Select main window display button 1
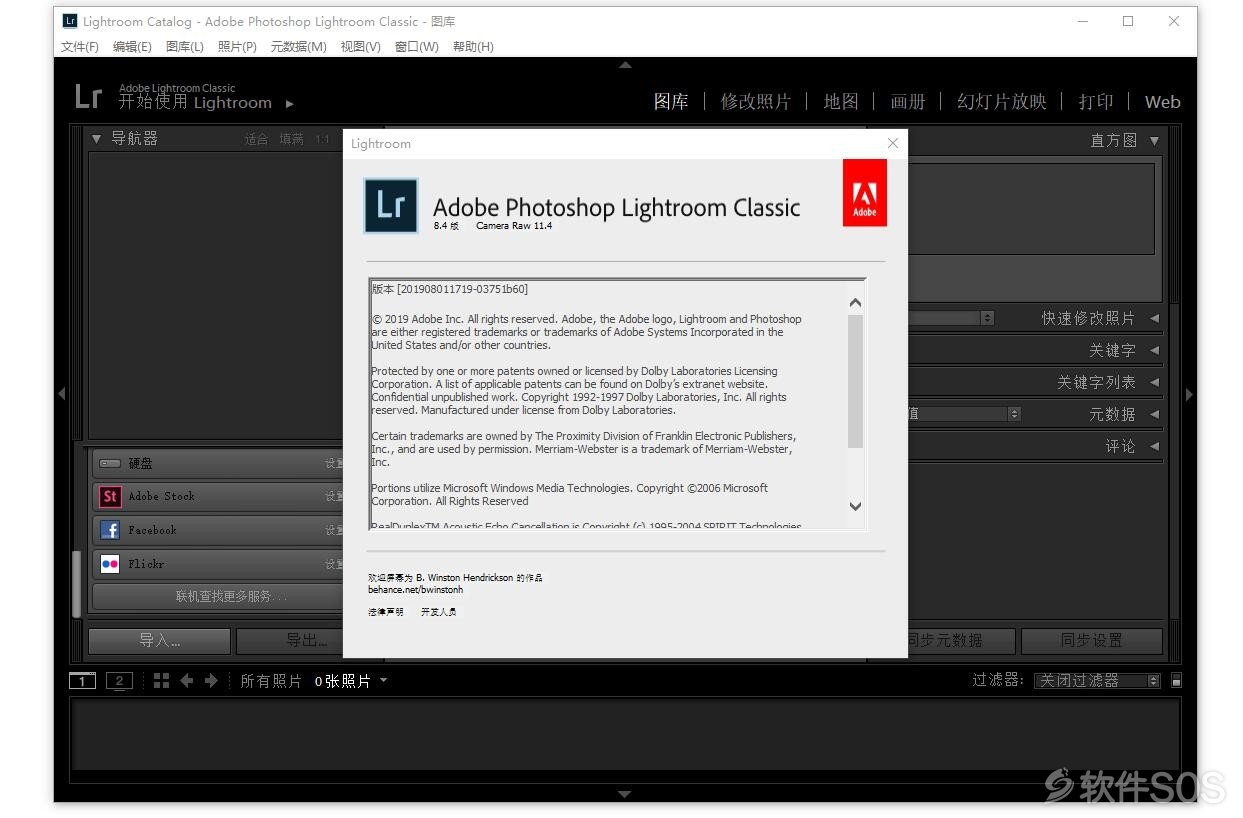The image size is (1243, 818). point(83,681)
